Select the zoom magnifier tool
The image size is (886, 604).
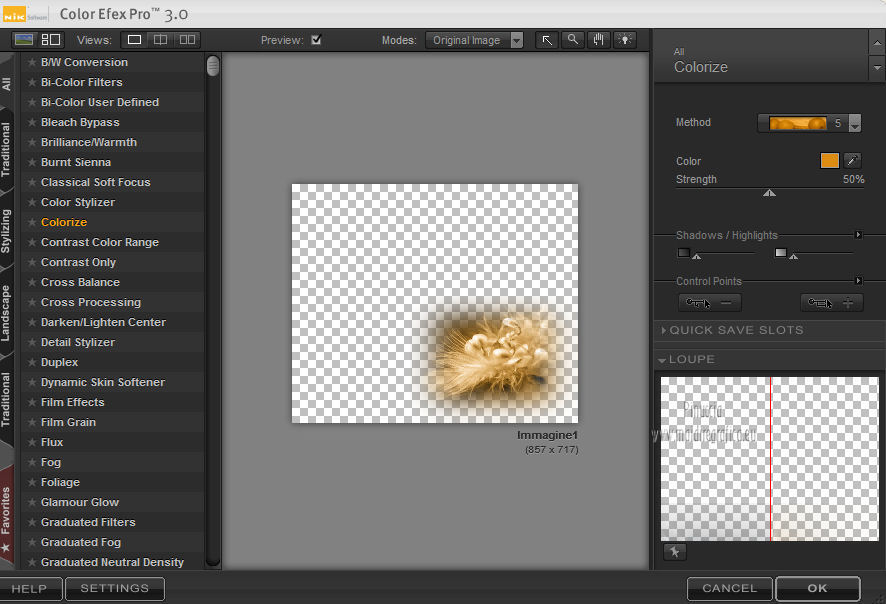(x=573, y=40)
